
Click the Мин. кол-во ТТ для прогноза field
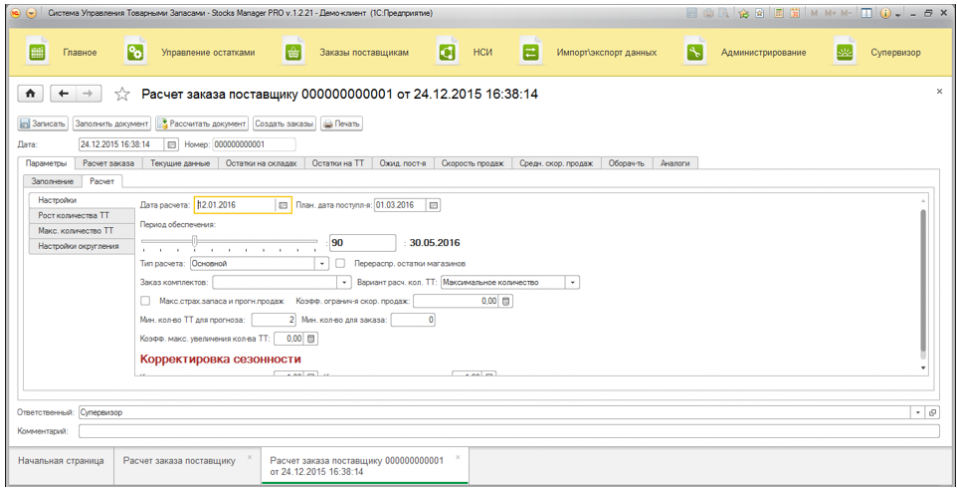pos(274,320)
